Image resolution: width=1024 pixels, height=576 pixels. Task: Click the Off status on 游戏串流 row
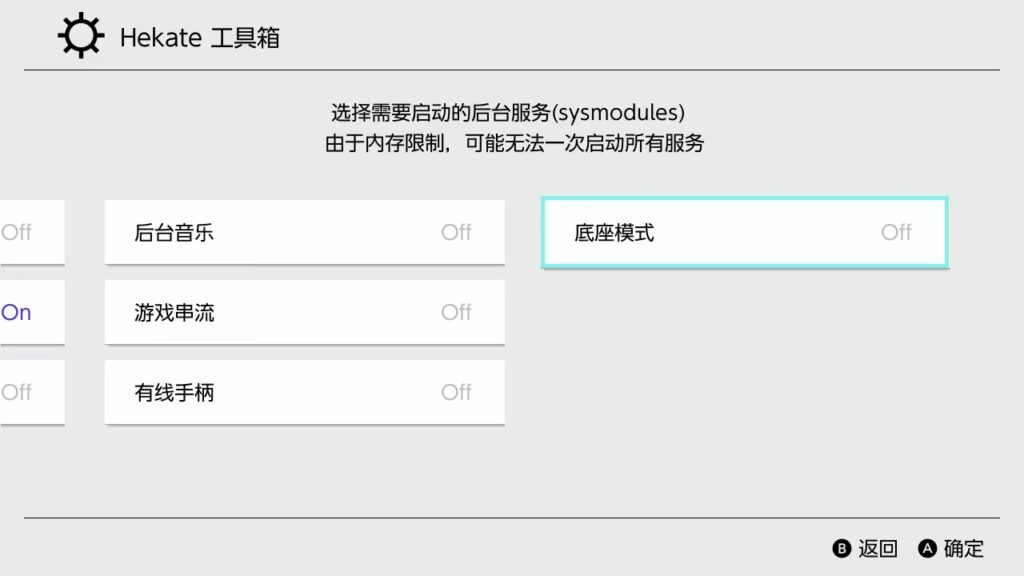point(456,312)
